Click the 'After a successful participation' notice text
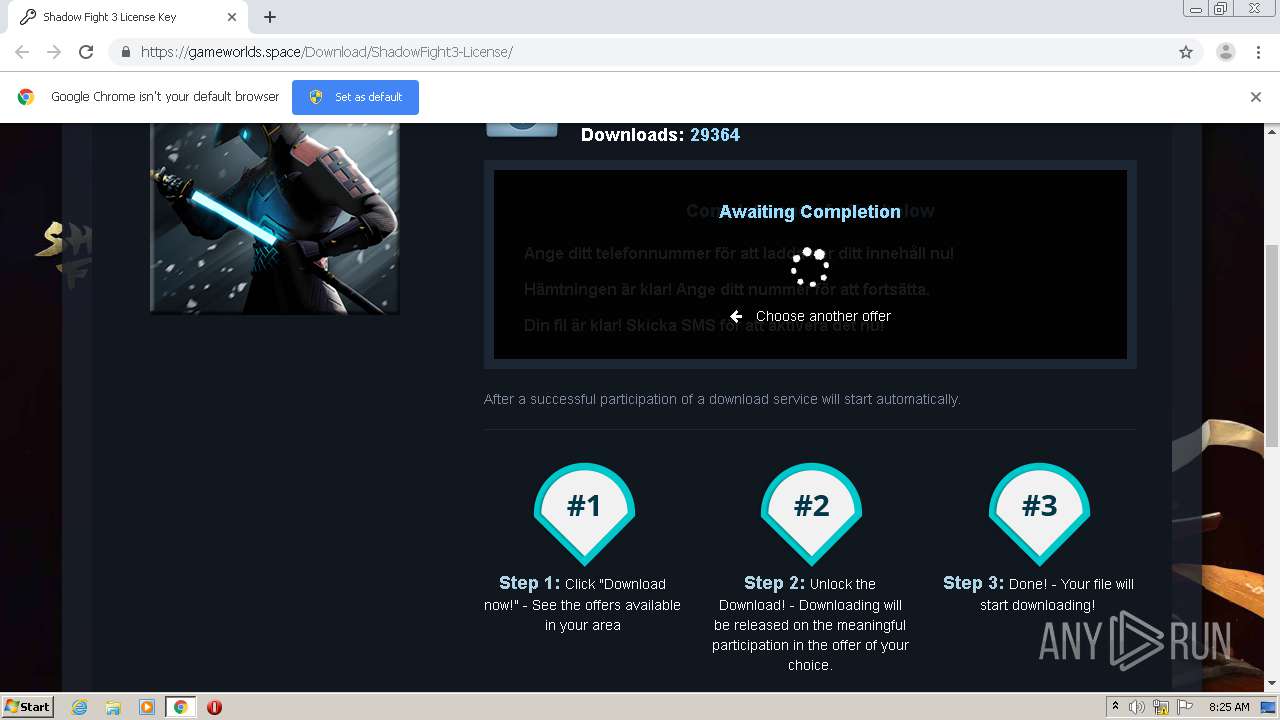Screen dimensions: 1280x720 point(722,399)
